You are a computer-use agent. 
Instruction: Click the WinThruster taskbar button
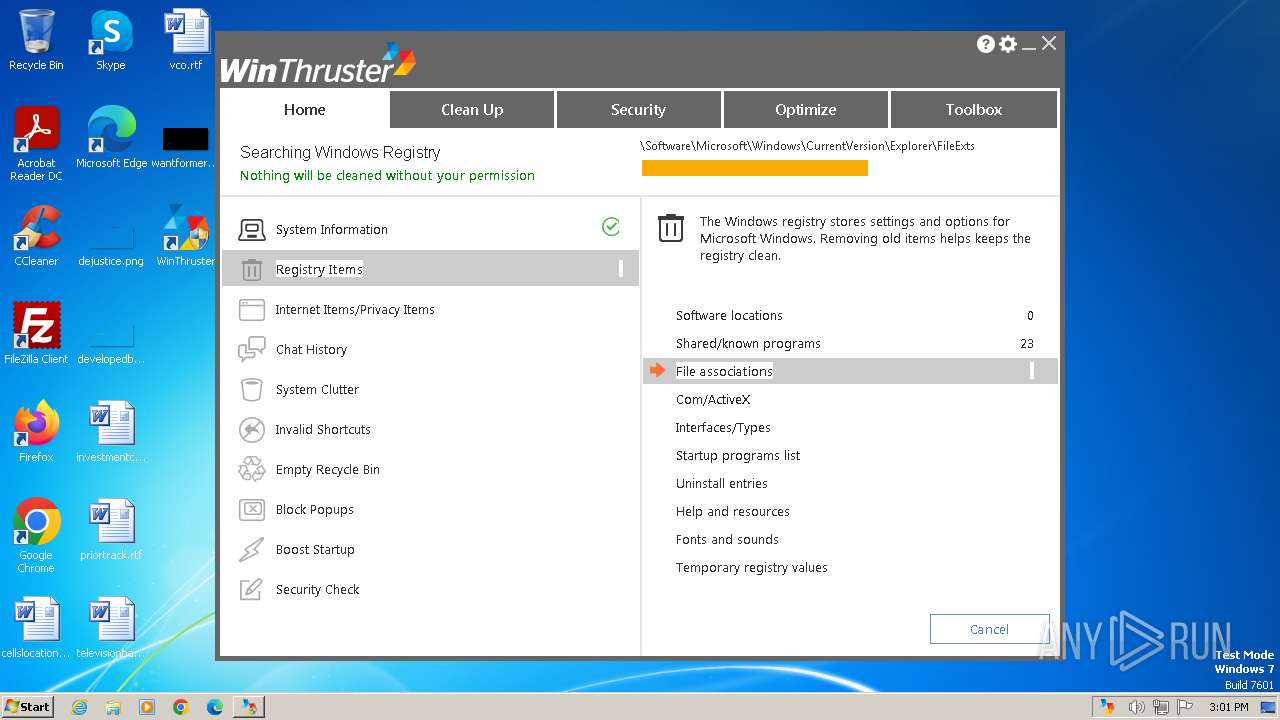(249, 707)
